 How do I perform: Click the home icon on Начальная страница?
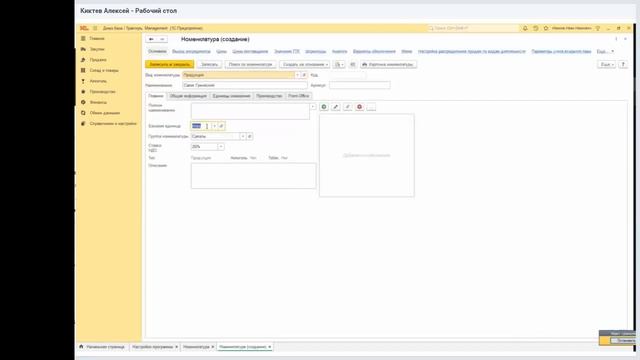coord(81,347)
